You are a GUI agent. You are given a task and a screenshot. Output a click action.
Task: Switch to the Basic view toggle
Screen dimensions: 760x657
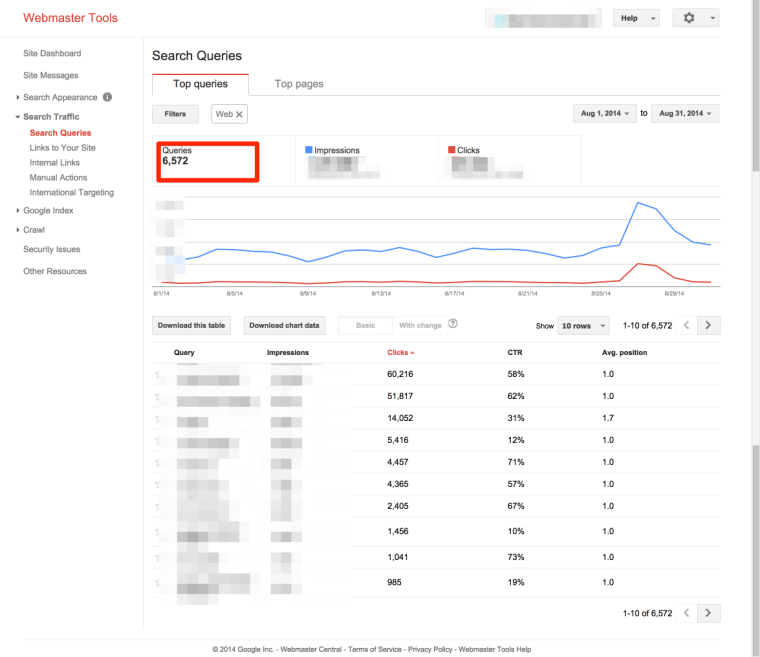[x=365, y=325]
